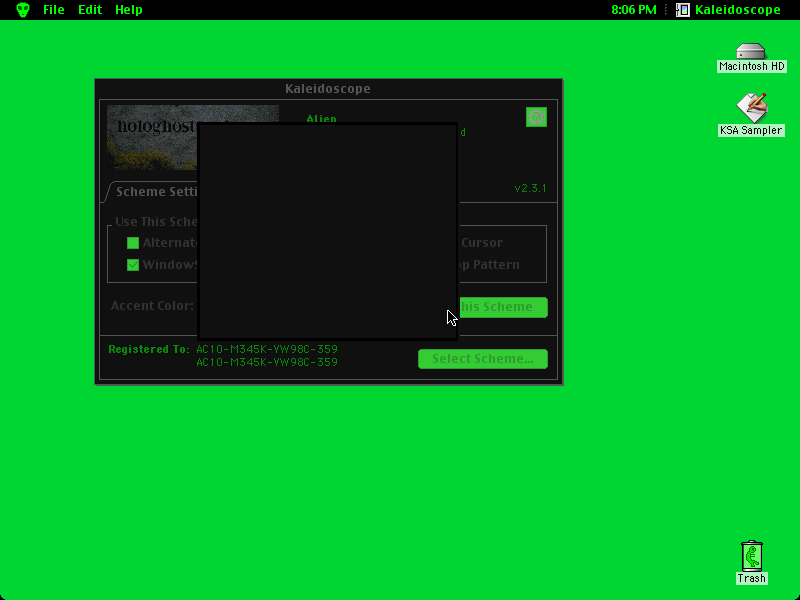The width and height of the screenshot is (800, 600).
Task: Open the Help menu
Action: pyautogui.click(x=129, y=10)
